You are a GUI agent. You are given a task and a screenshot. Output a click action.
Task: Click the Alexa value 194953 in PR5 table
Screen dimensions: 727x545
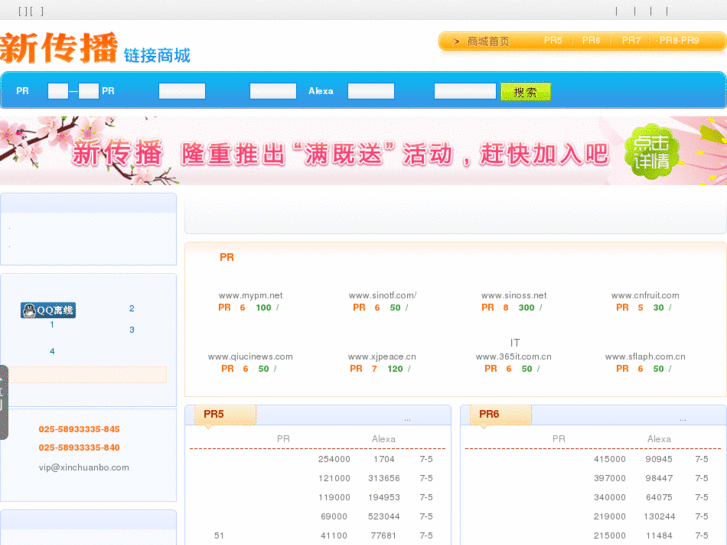[x=384, y=497]
